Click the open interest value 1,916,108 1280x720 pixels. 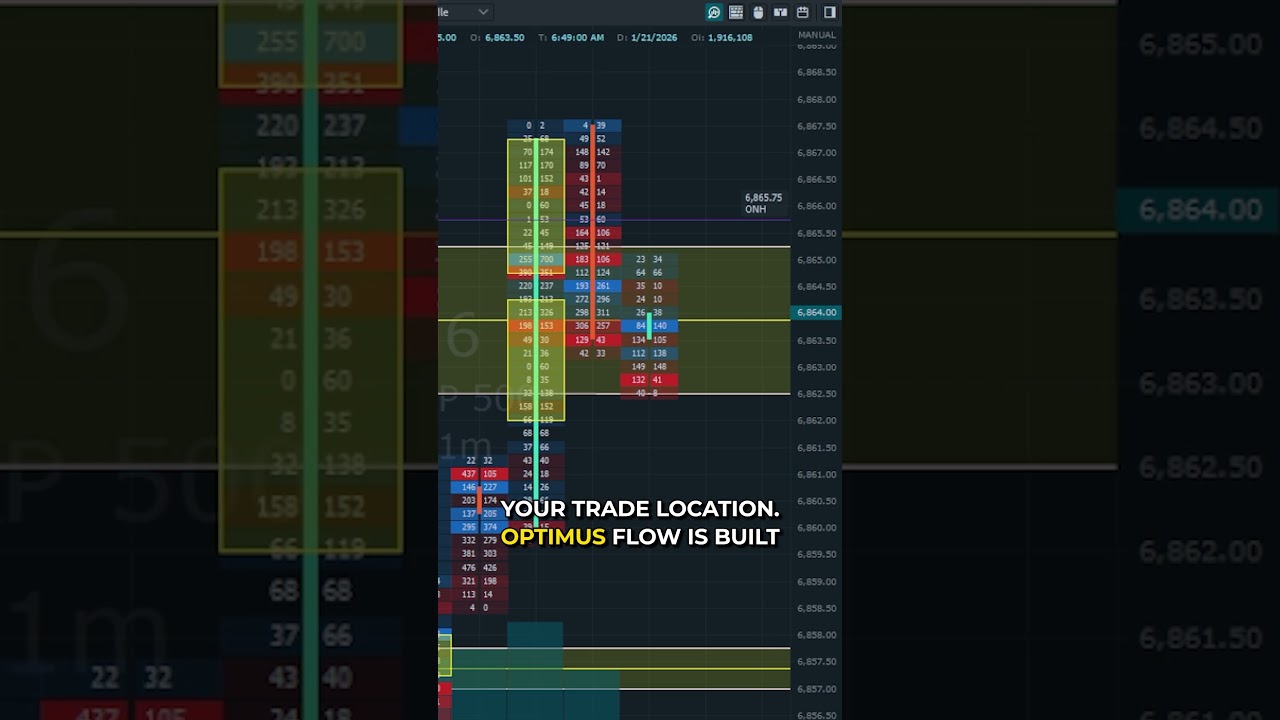coord(728,38)
